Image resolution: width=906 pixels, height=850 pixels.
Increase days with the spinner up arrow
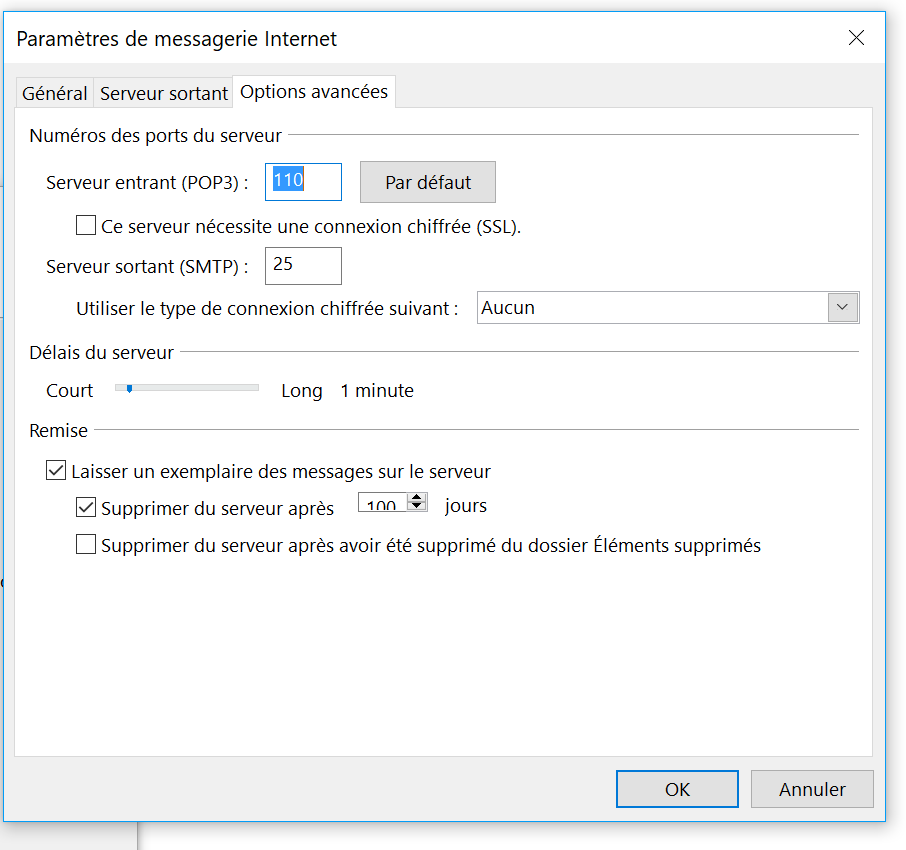coord(417,498)
